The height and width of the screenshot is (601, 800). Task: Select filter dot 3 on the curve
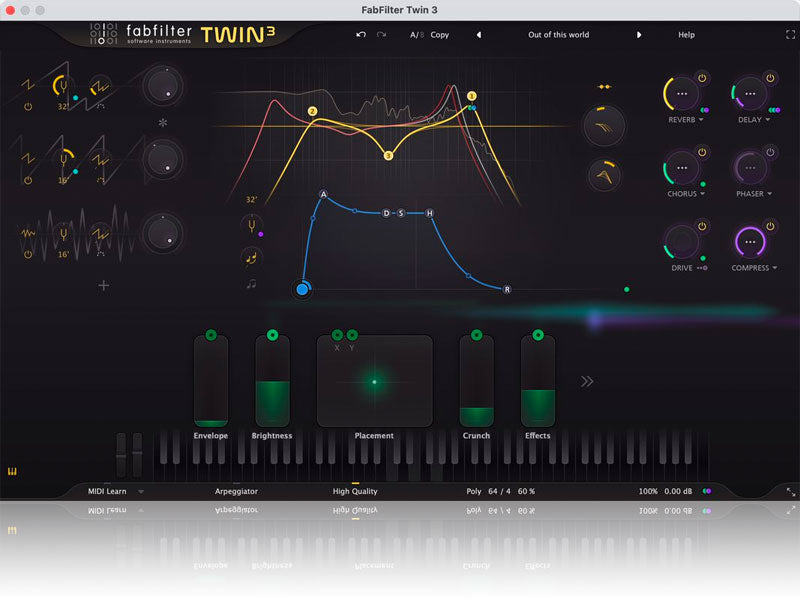coord(388,156)
